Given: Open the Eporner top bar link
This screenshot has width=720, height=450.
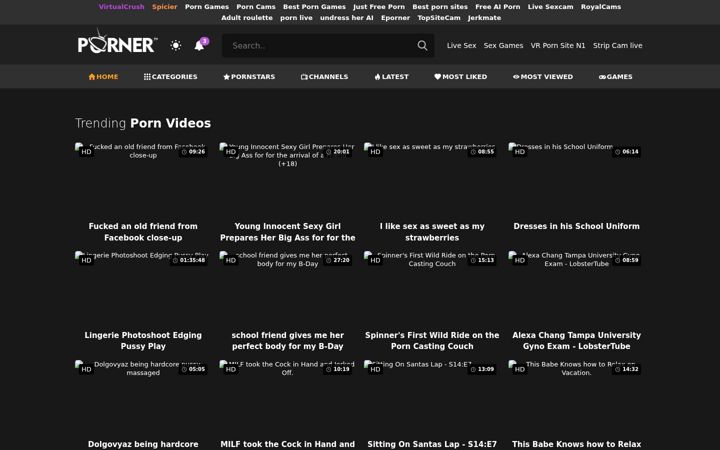Looking at the screenshot, I should click(x=395, y=18).
